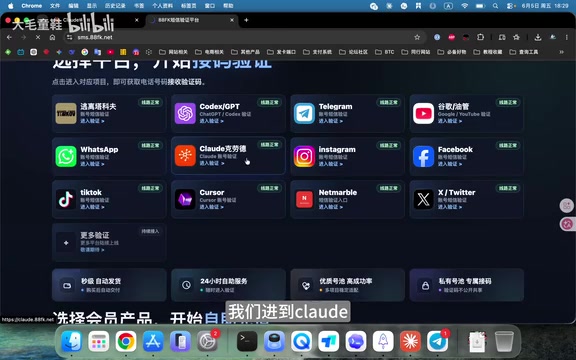
Task: Open the 论坛社区 bookmarks folder
Action: 353,52
